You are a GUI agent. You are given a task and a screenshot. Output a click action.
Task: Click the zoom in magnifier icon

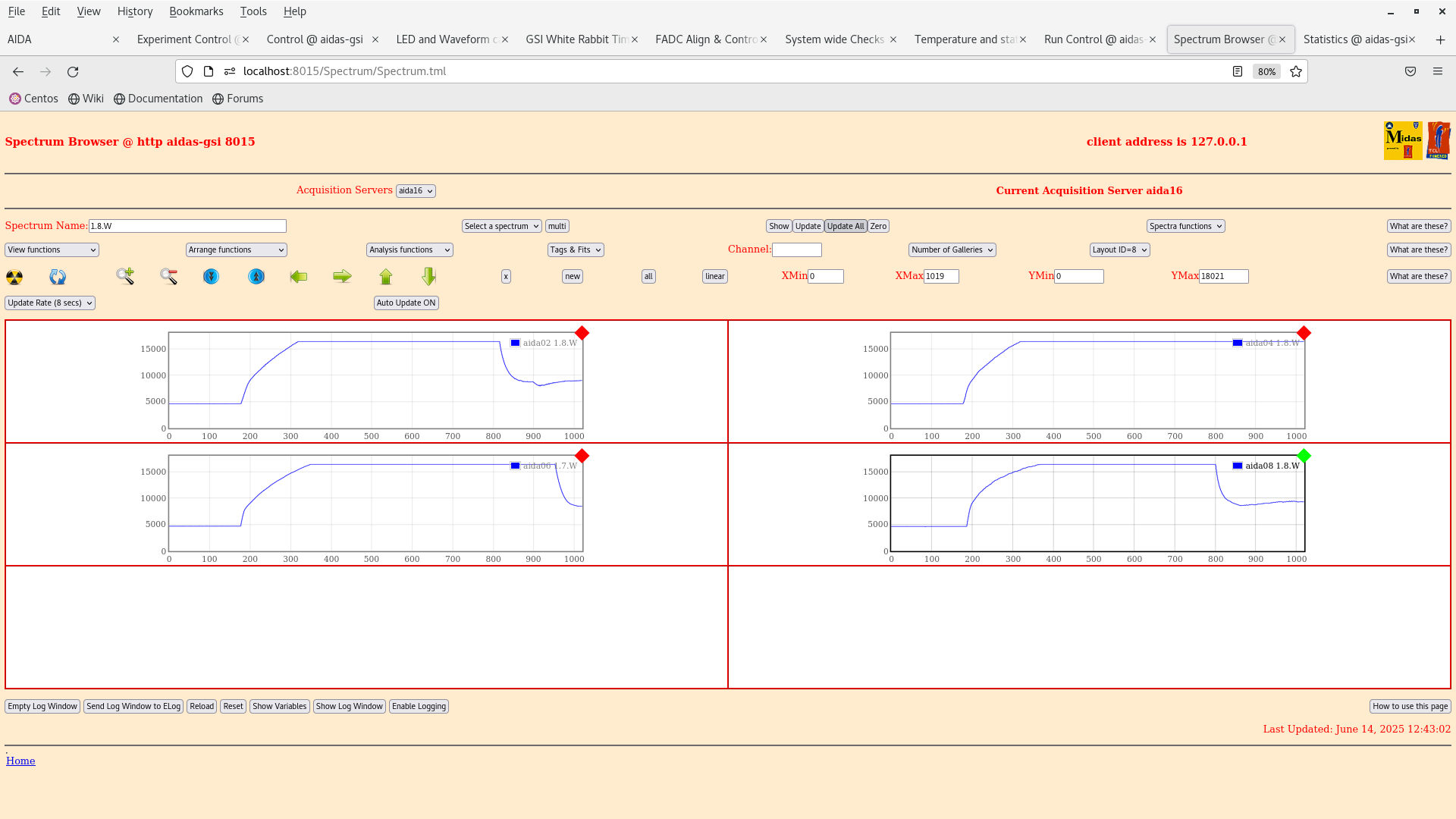[125, 276]
